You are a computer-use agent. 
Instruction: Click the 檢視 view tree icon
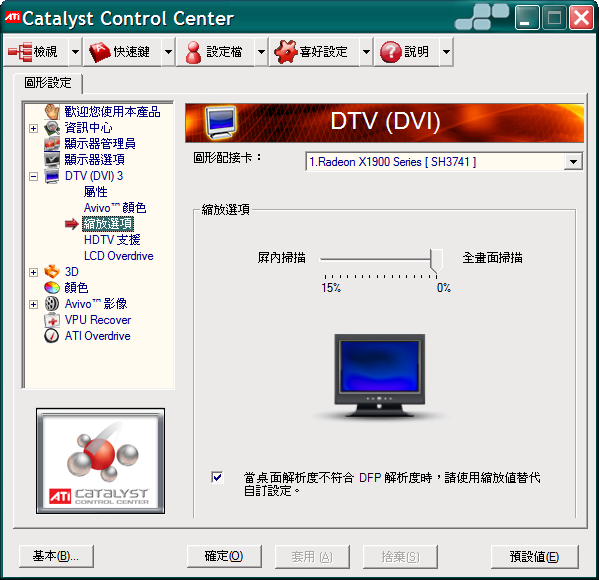click(20, 52)
